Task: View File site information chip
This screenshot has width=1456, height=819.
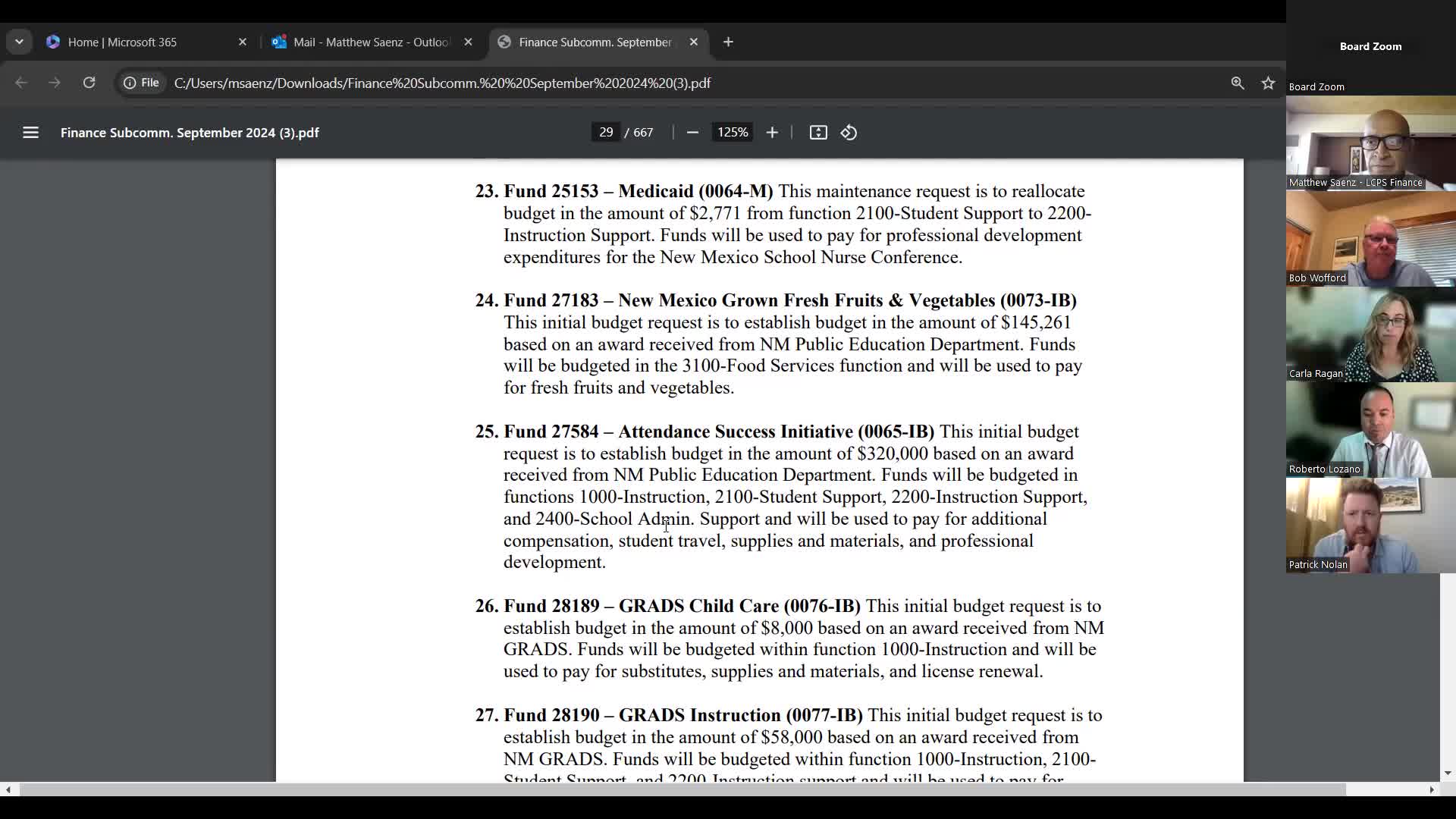Action: pyautogui.click(x=143, y=83)
